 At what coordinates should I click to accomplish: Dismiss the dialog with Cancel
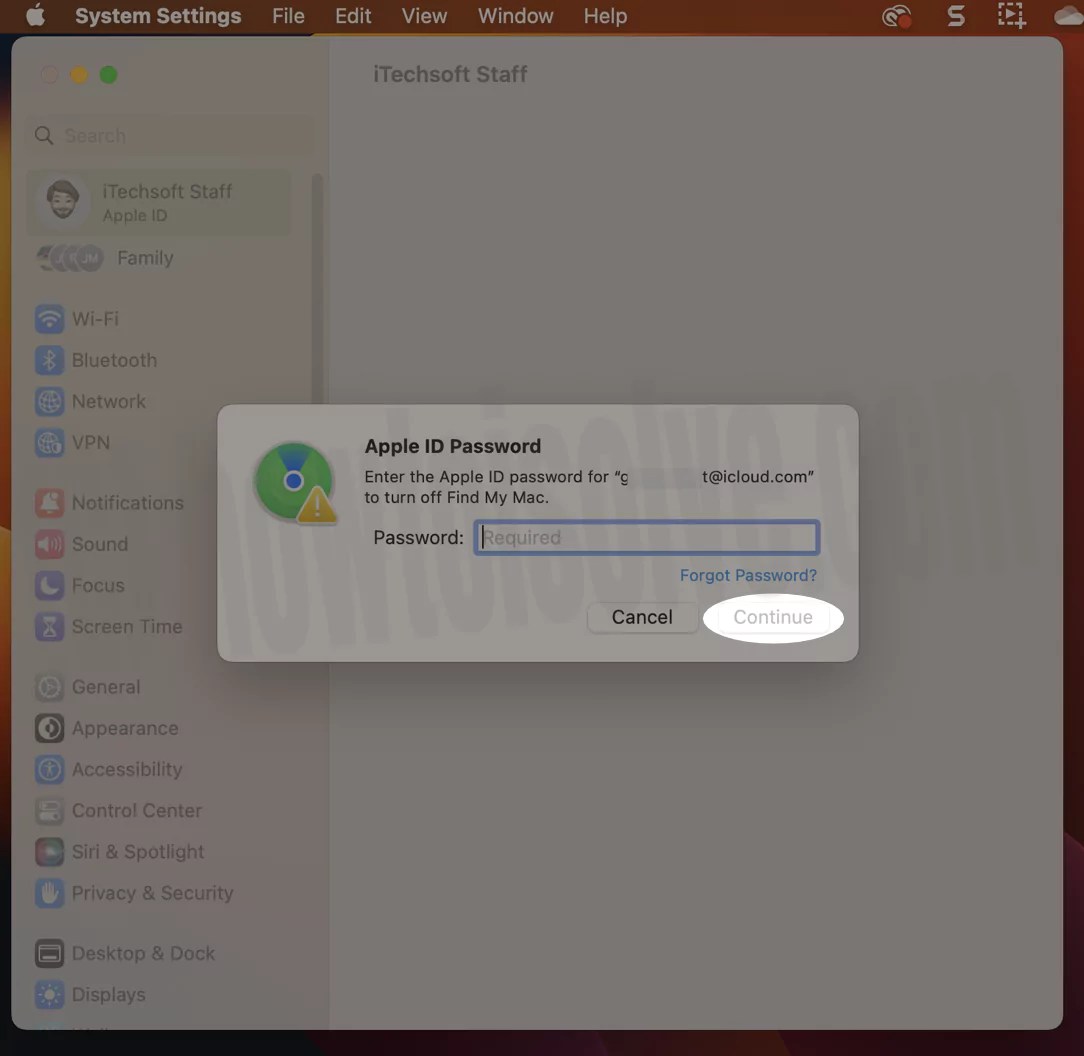pos(642,617)
